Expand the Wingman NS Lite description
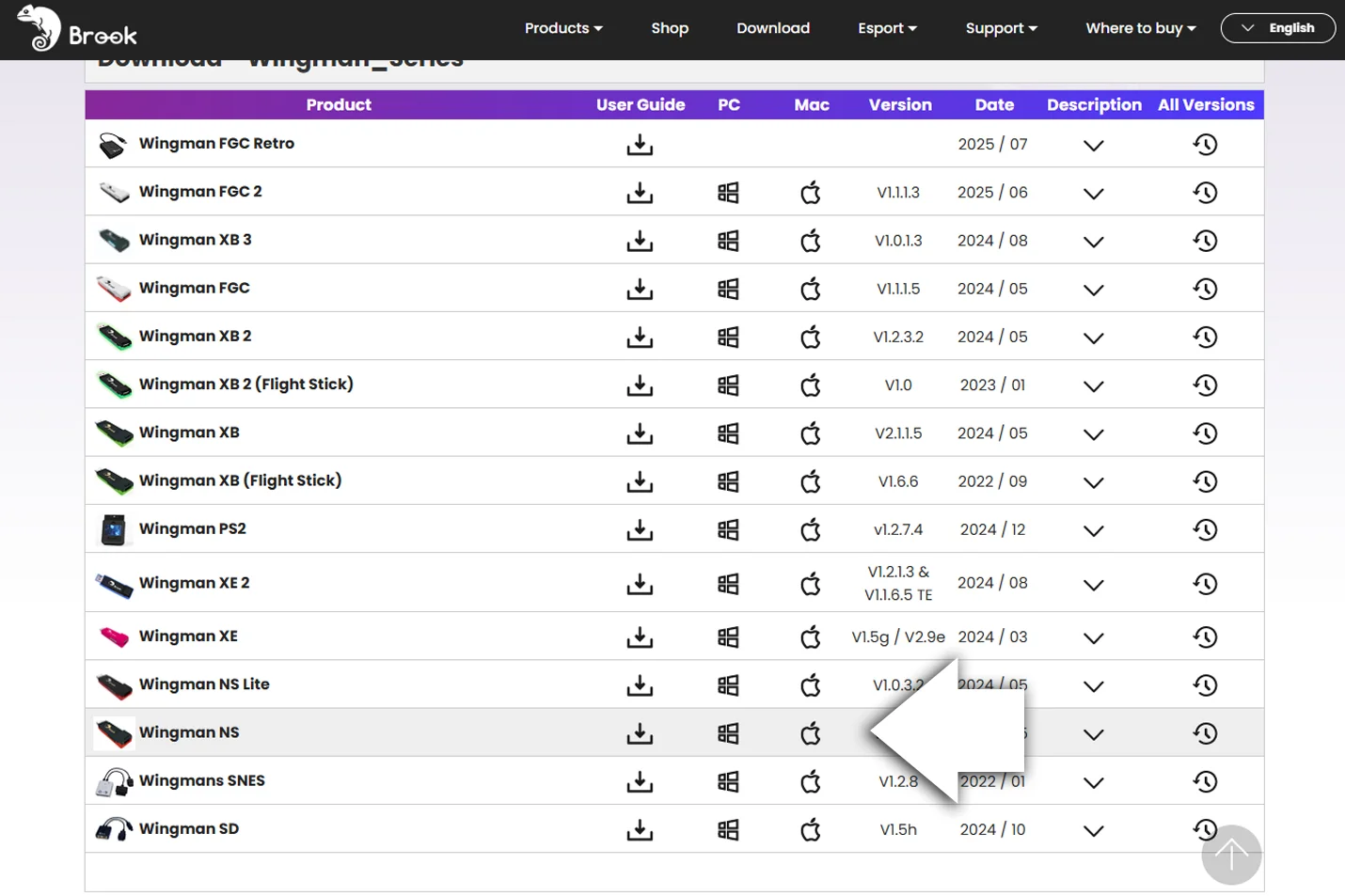This screenshot has height=896, width=1345. [1093, 686]
